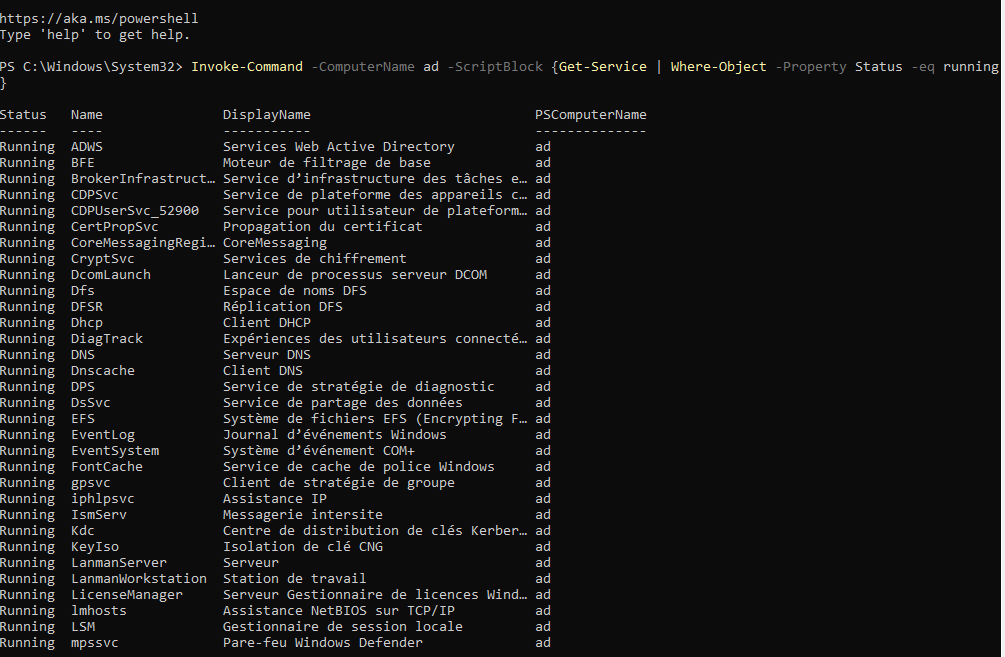Click the Status column header
This screenshot has height=657, width=1005.
click(24, 114)
